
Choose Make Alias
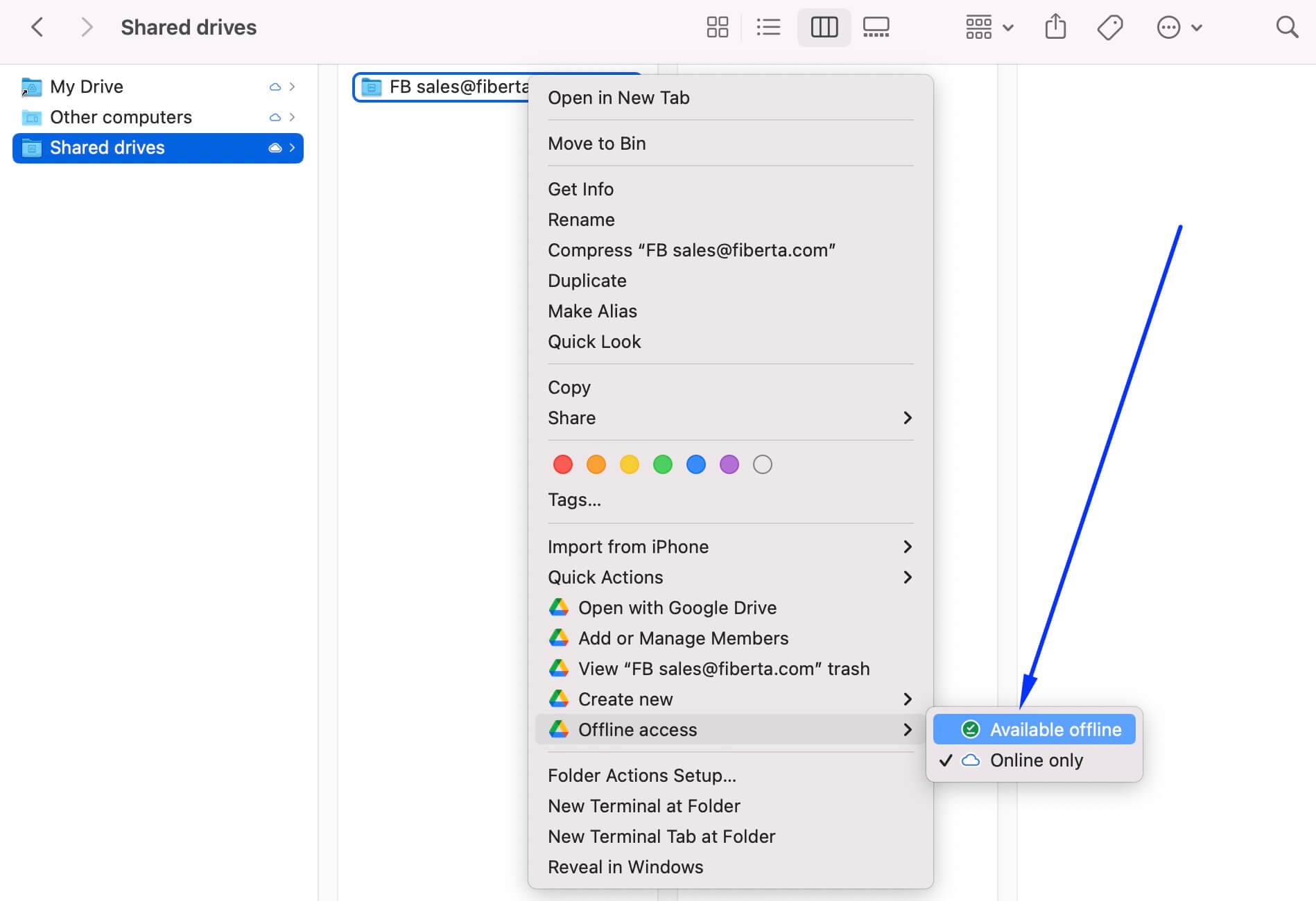coord(730,311)
